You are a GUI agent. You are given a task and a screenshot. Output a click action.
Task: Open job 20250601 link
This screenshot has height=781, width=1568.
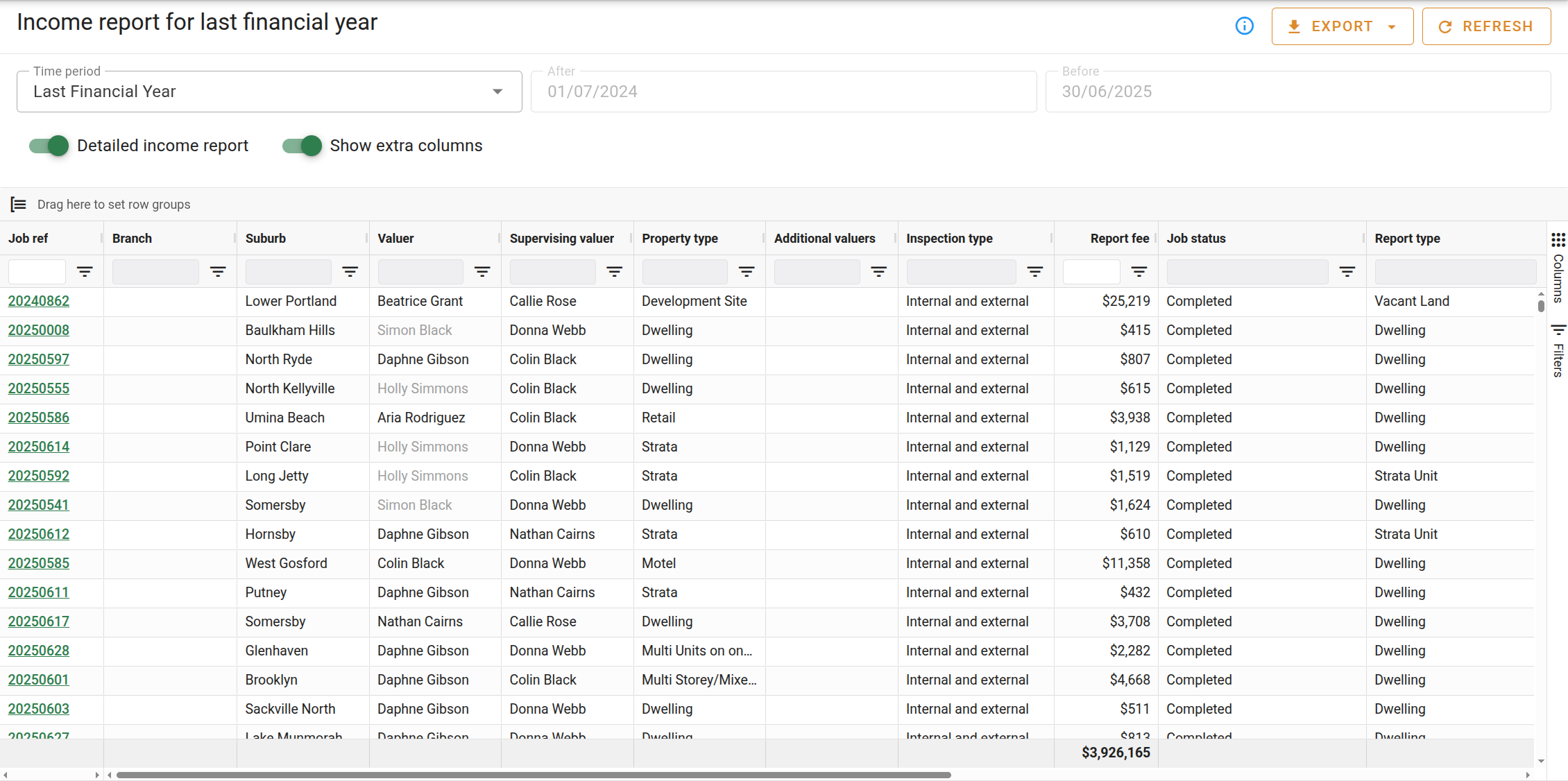coord(39,680)
